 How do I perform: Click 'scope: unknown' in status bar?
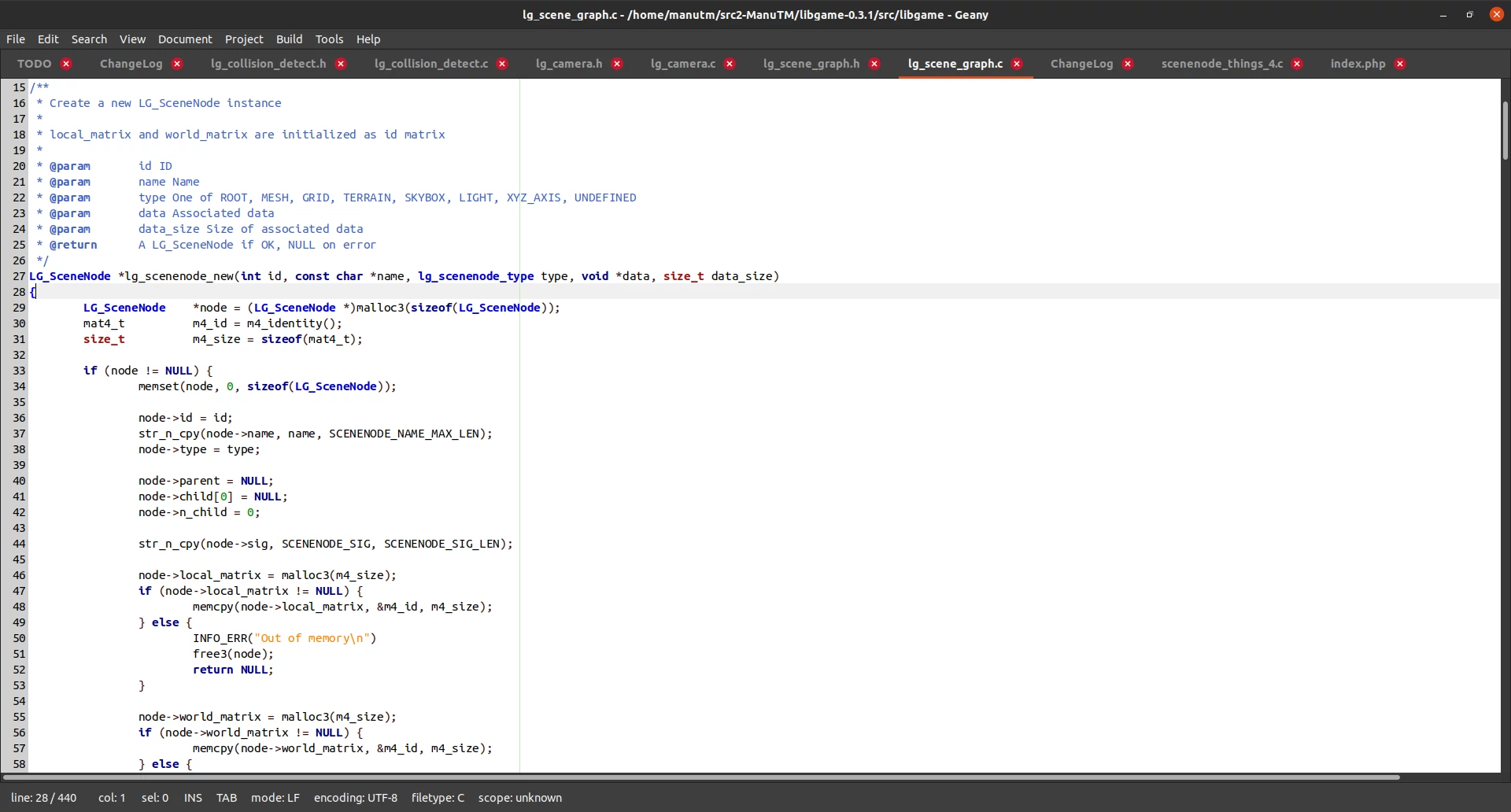[x=520, y=798]
